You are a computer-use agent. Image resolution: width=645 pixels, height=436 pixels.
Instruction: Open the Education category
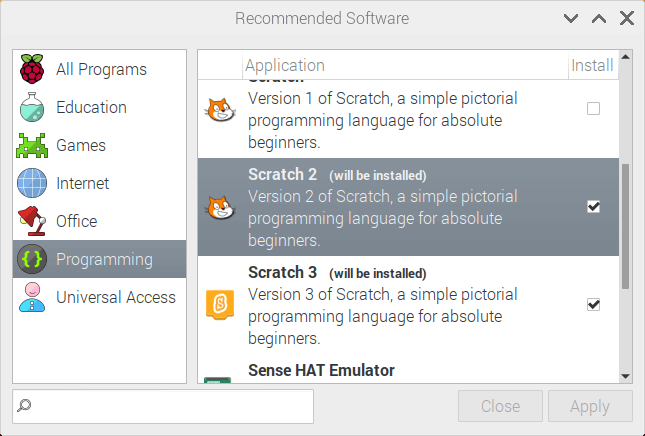pos(100,107)
